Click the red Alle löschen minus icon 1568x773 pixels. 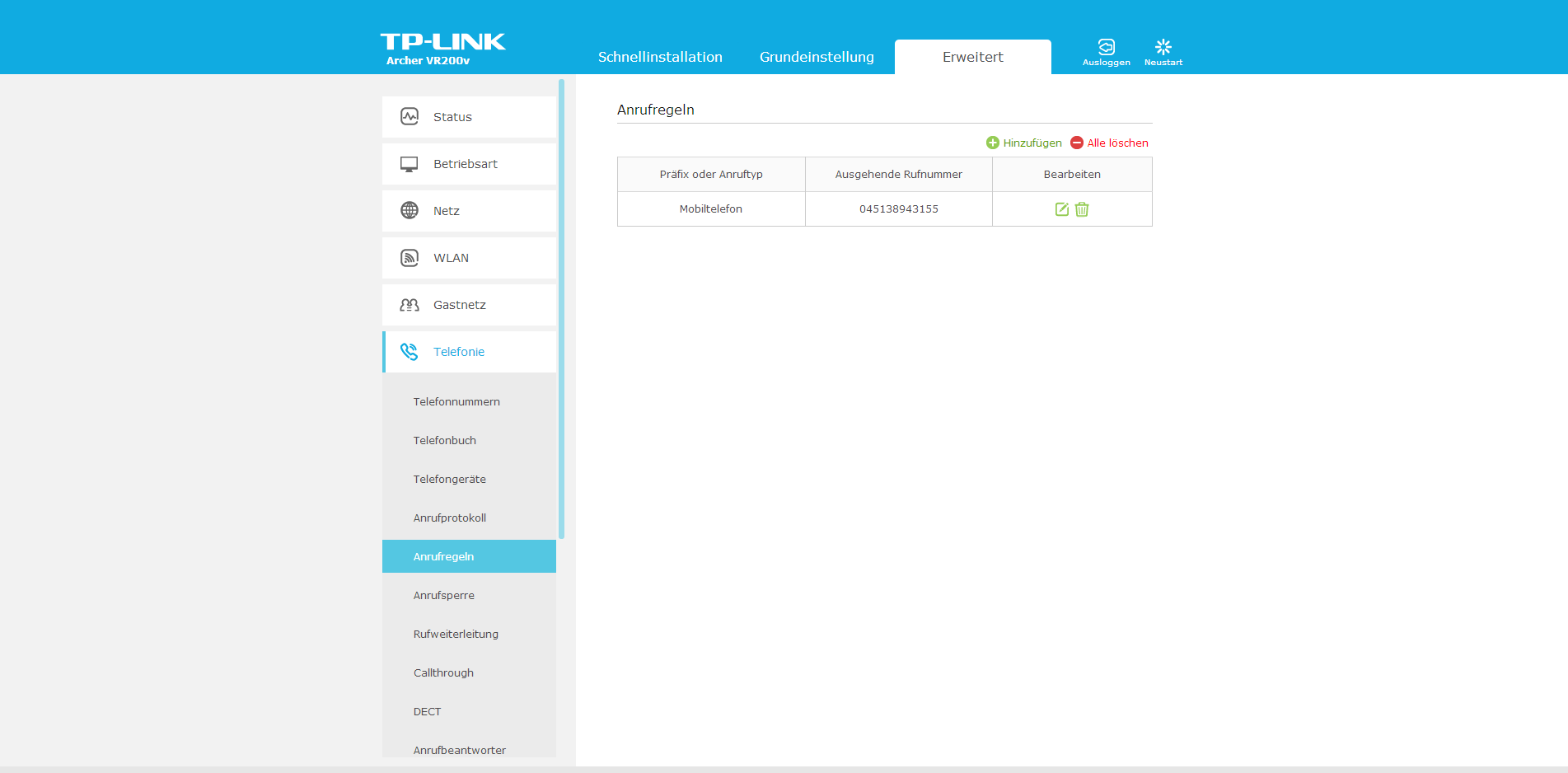coord(1077,143)
